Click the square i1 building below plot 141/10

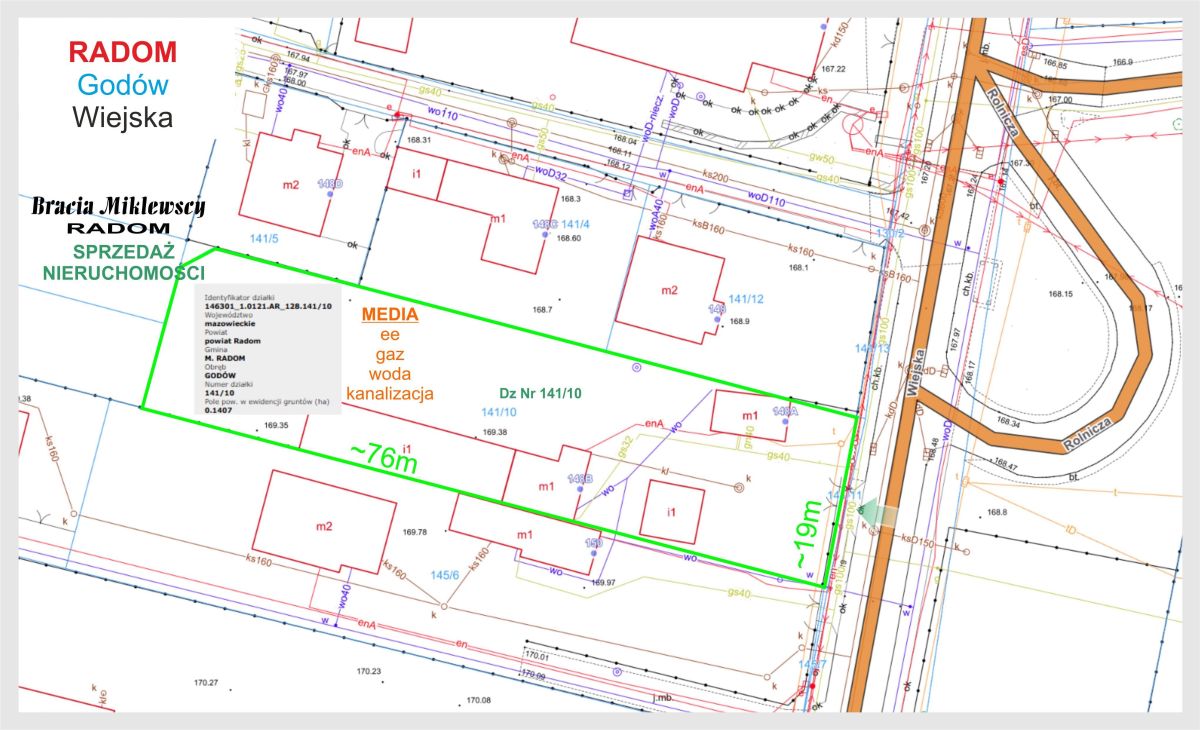click(x=672, y=509)
